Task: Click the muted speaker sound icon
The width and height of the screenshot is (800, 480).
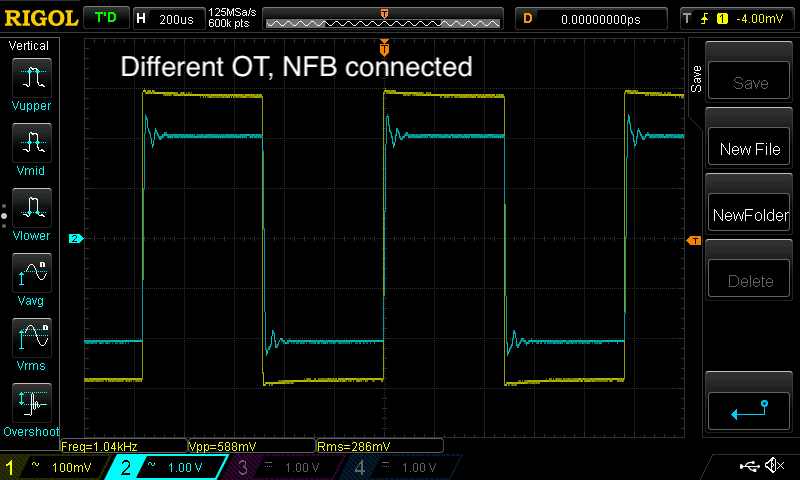Action: click(x=774, y=465)
